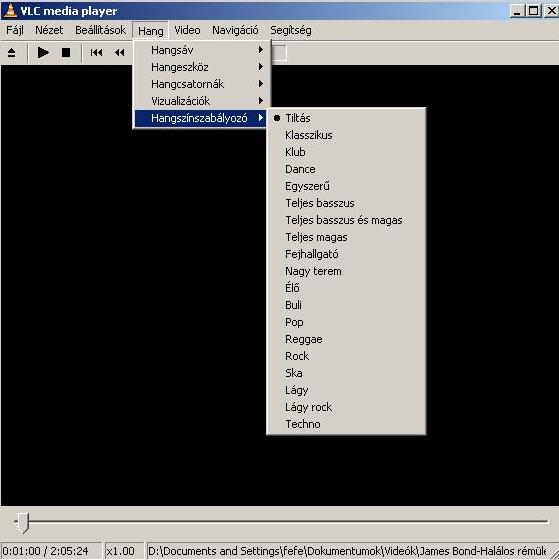Select the Tiltás equalizer option
This screenshot has height=560, width=559.
click(346, 118)
